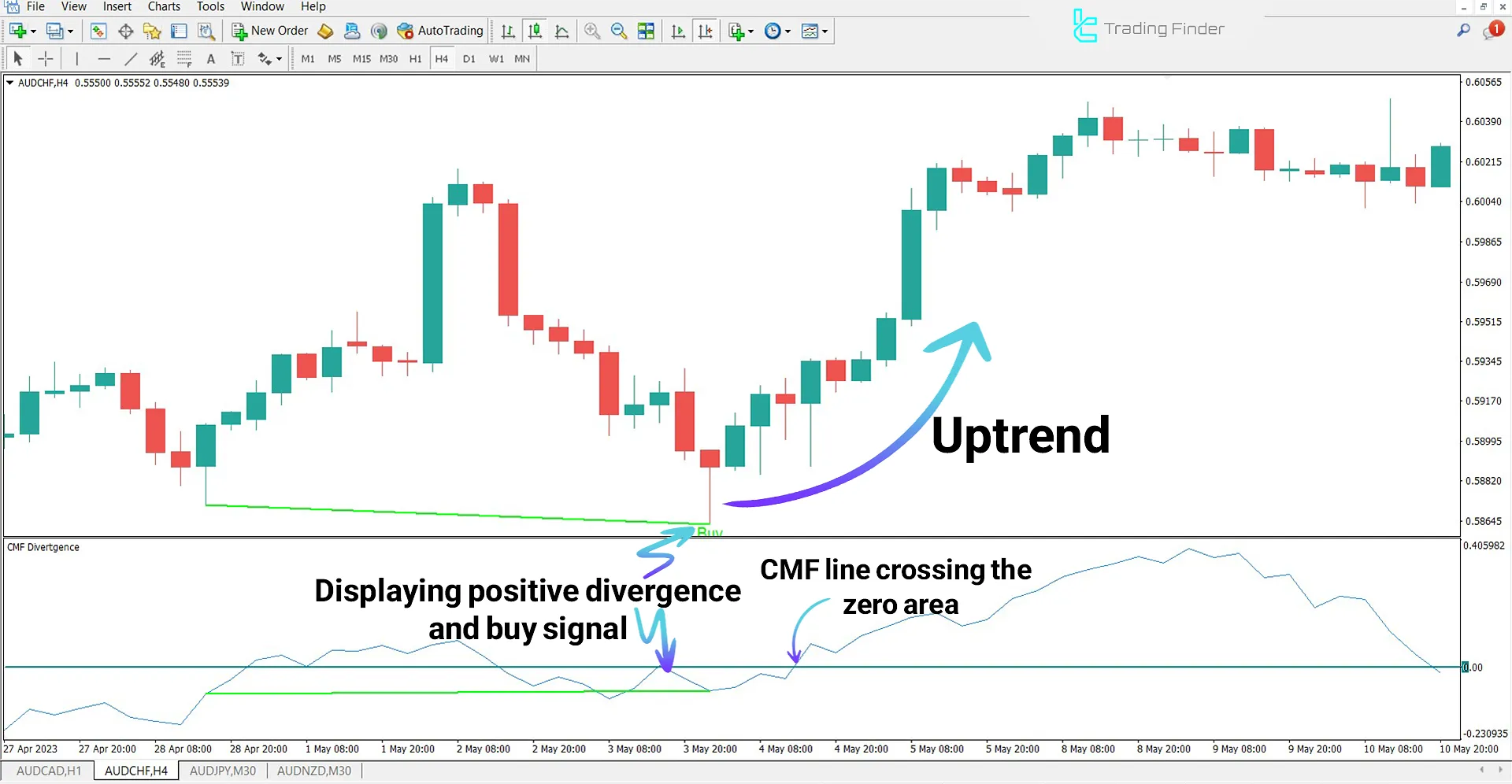Select the Fibonacci retracement tool

coord(183,58)
